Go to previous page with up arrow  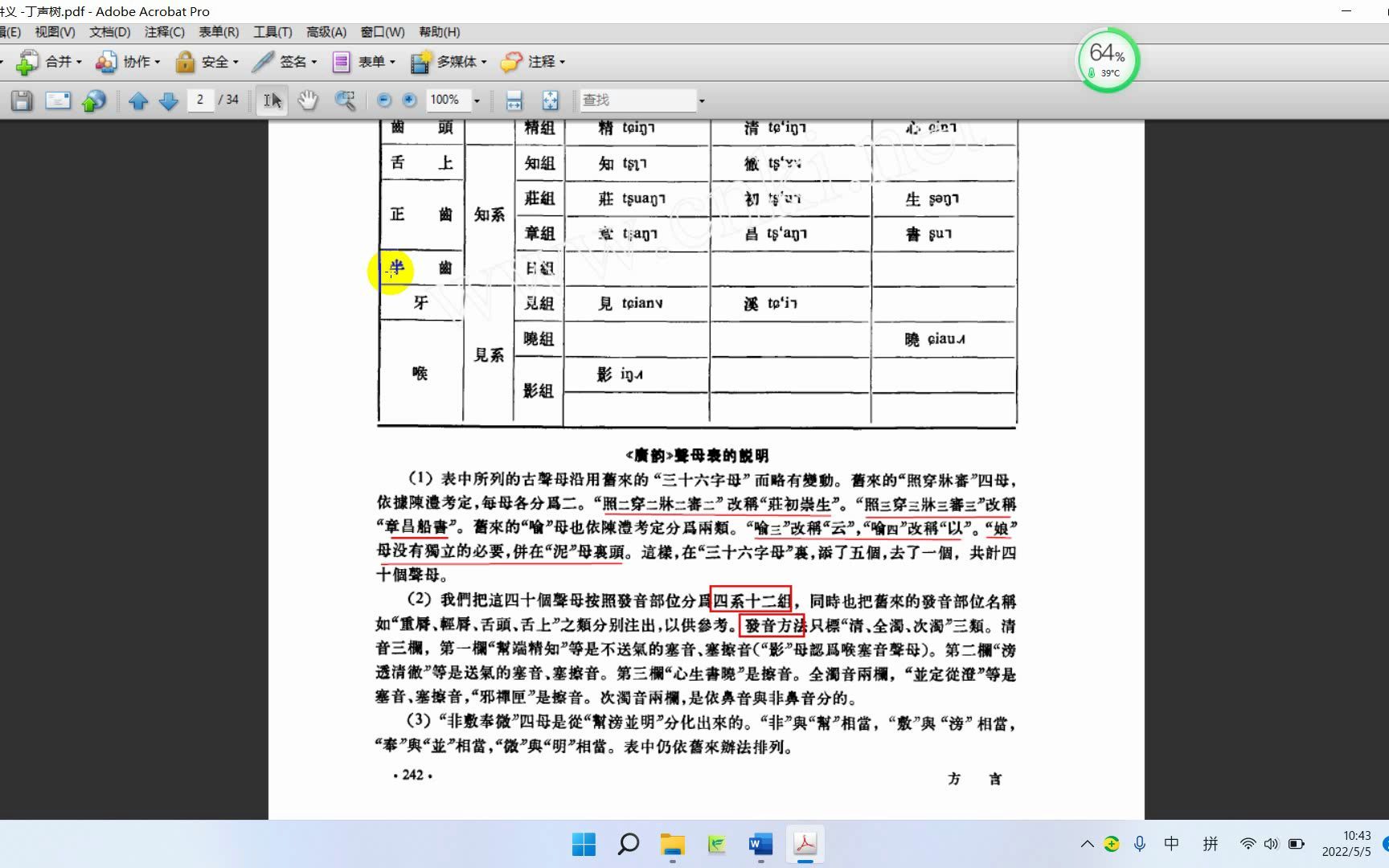(x=138, y=100)
